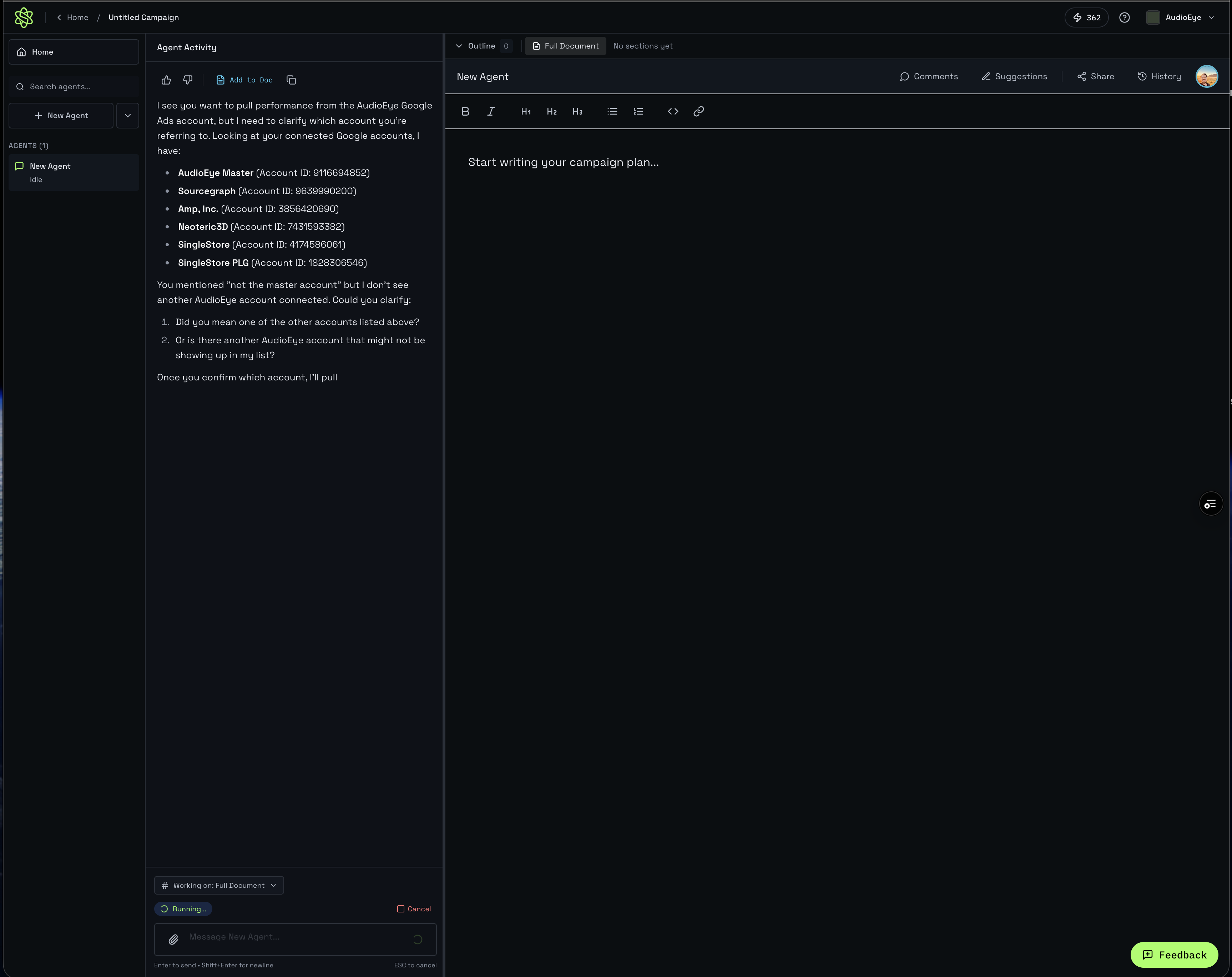1232x977 pixels.
Task: Insert a hyperlink in the document
Action: pos(698,111)
